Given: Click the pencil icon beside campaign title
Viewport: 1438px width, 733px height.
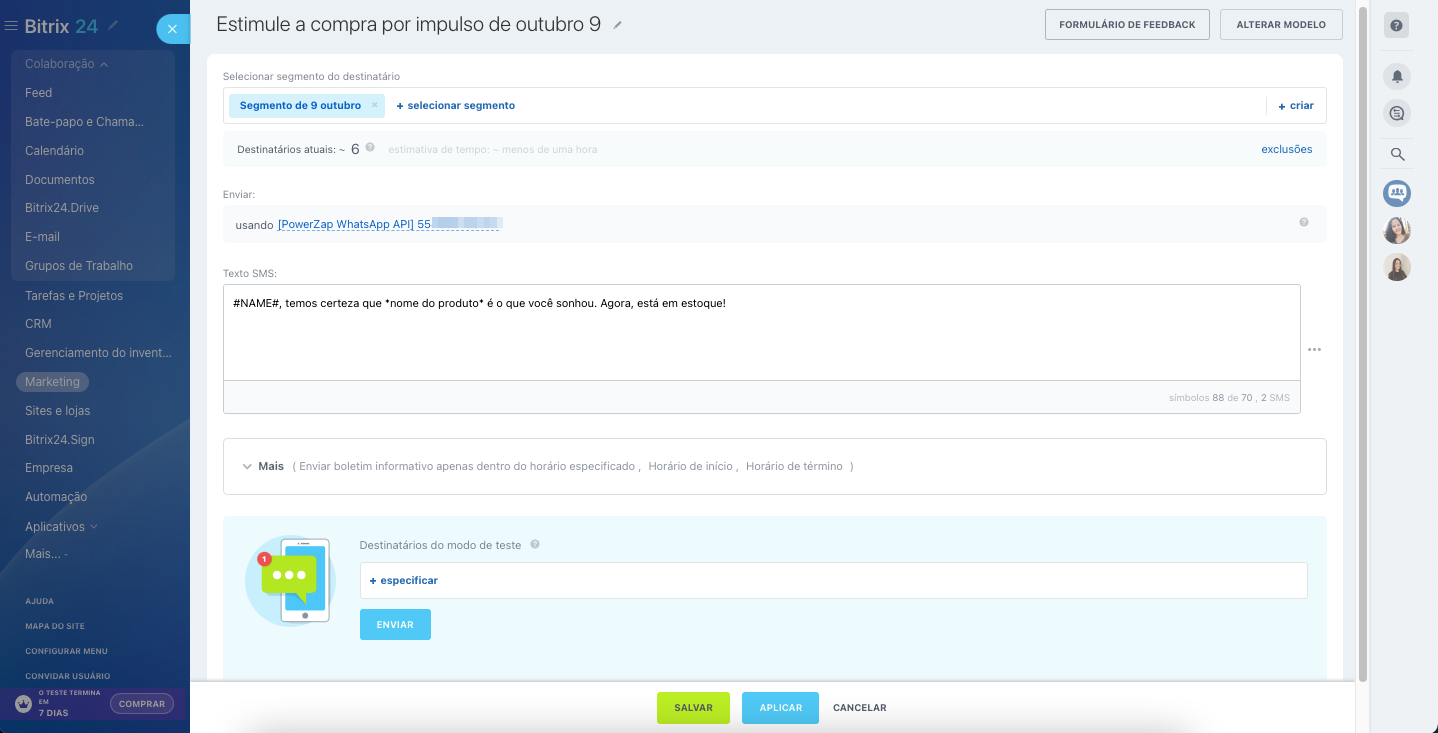Looking at the screenshot, I should click(618, 25).
